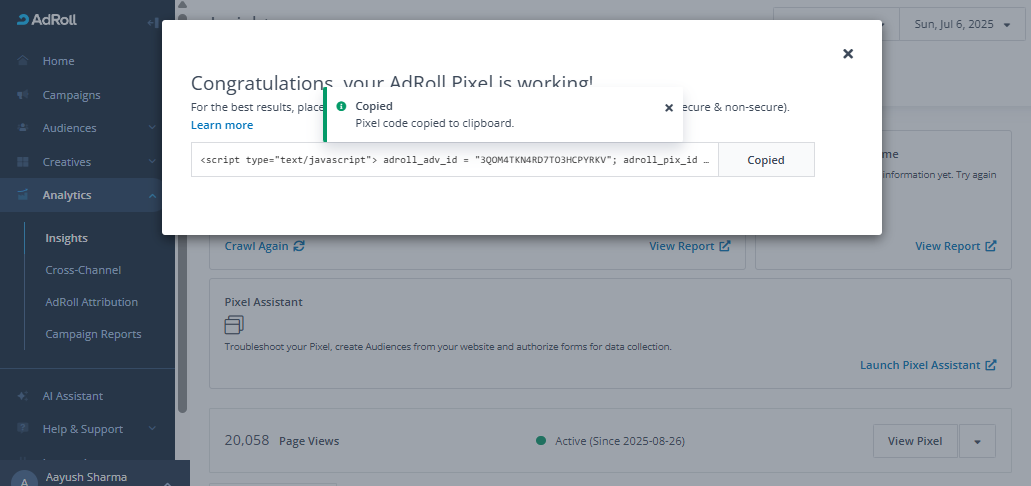Image resolution: width=1031 pixels, height=486 pixels.
Task: Click the green info icon in toast
Action: [x=341, y=106]
